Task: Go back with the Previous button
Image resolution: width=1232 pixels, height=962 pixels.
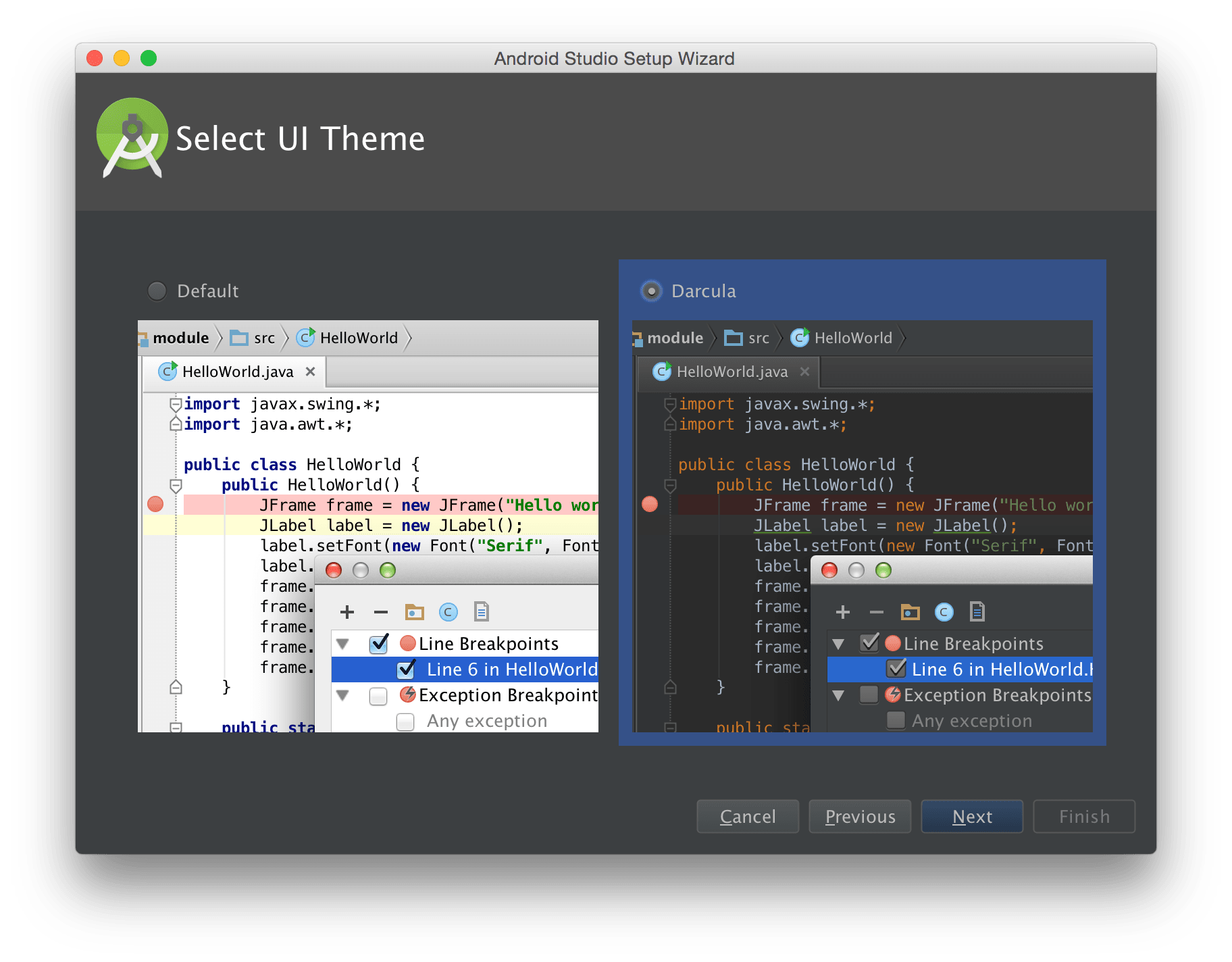Action: [x=860, y=817]
